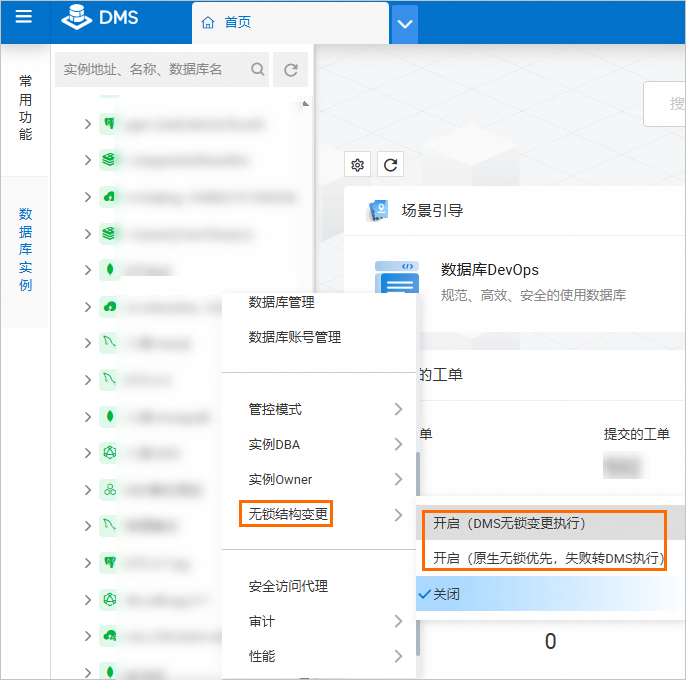This screenshot has width=686, height=680.
Task: Expand arrow next to 实例Owner
Action: pyautogui.click(x=398, y=480)
